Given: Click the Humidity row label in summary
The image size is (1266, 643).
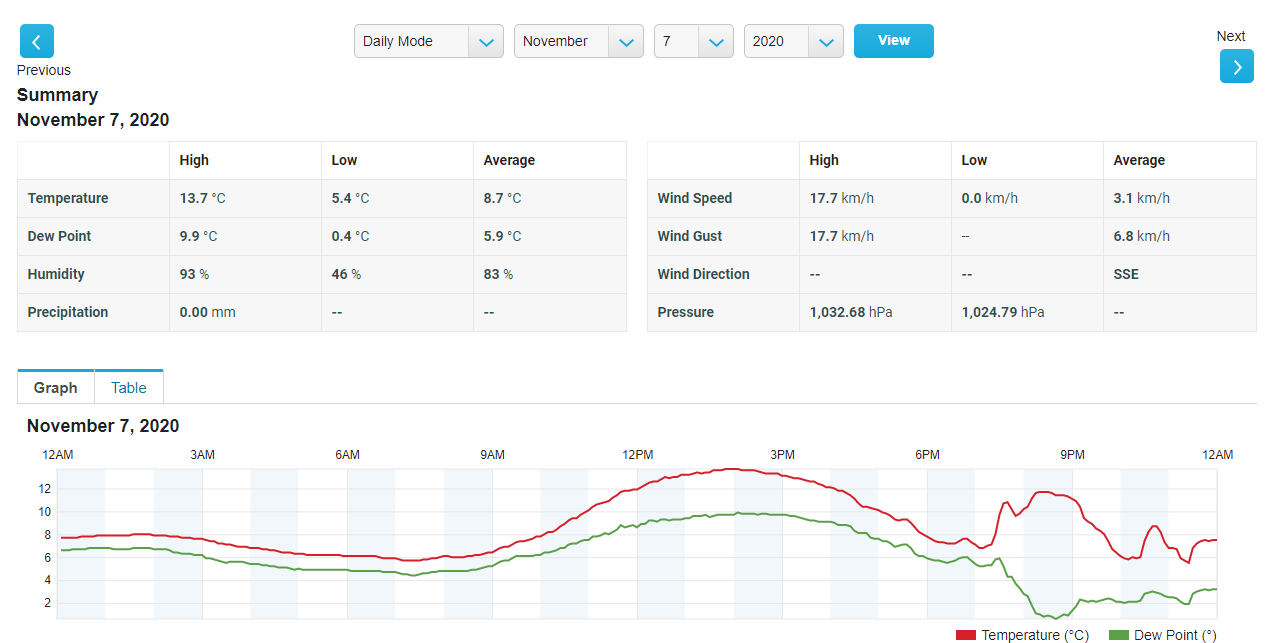Looking at the screenshot, I should (x=56, y=274).
